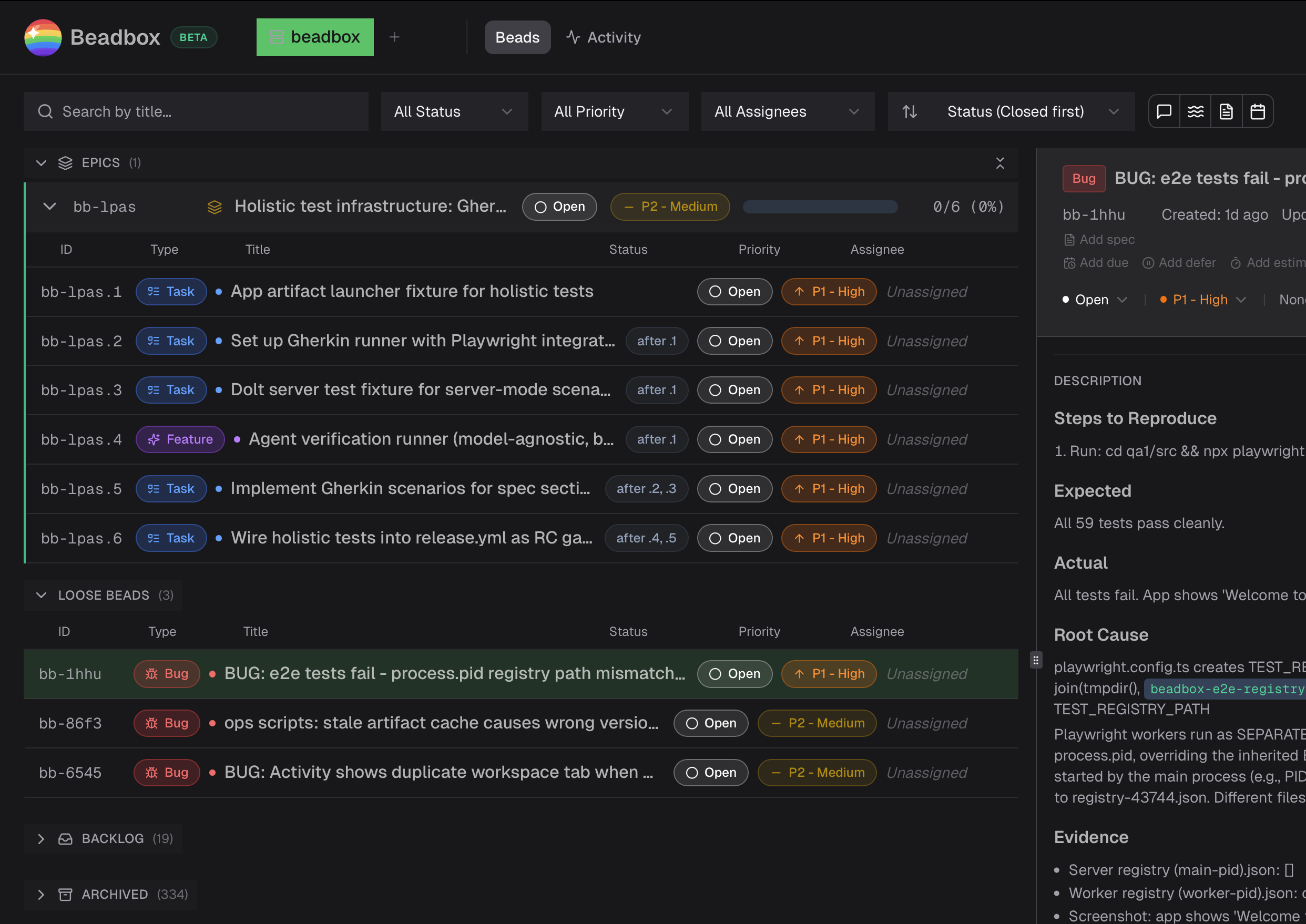Select the Beads tab

pyautogui.click(x=517, y=37)
